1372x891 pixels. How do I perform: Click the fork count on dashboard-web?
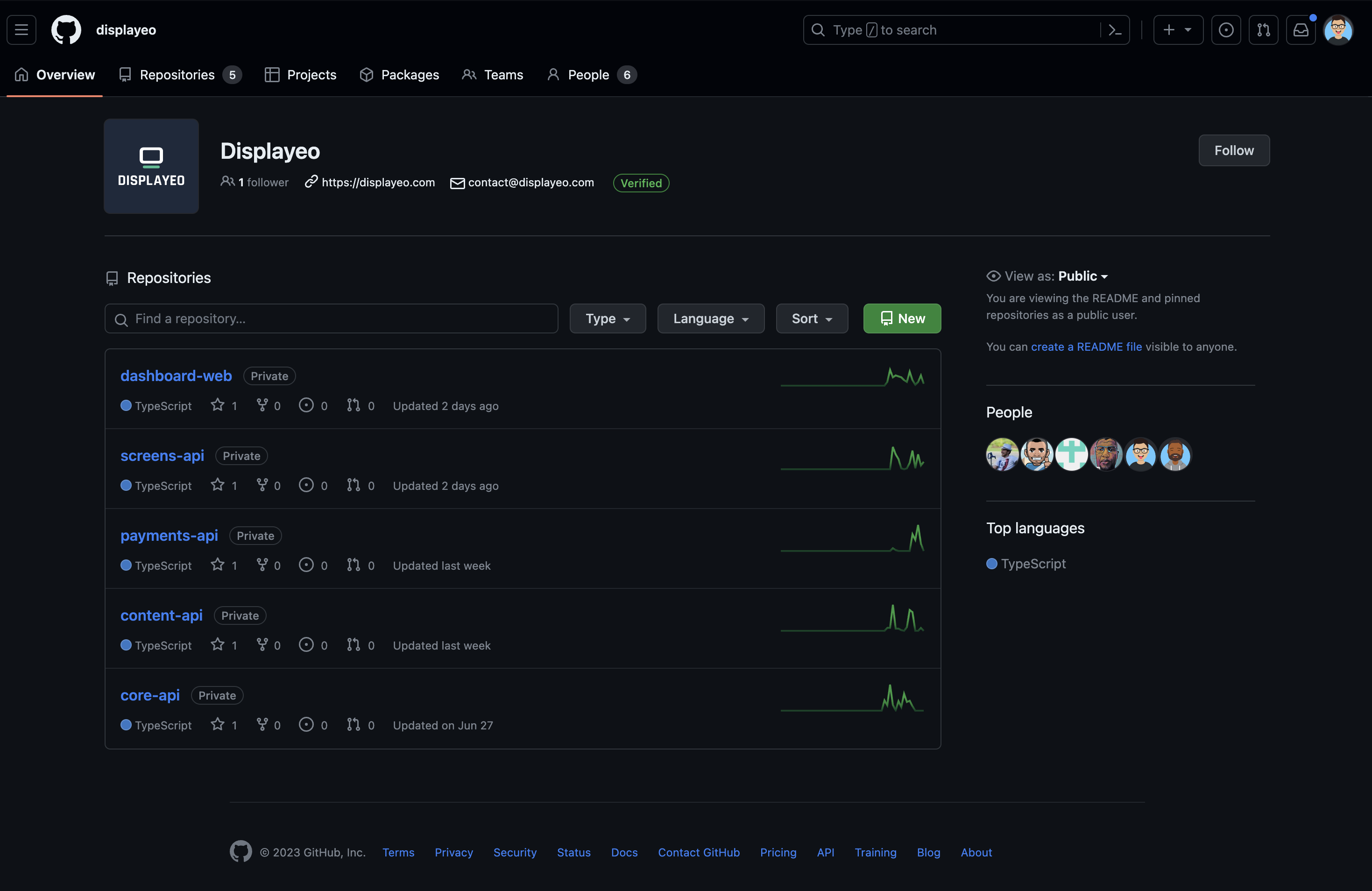[269, 406]
